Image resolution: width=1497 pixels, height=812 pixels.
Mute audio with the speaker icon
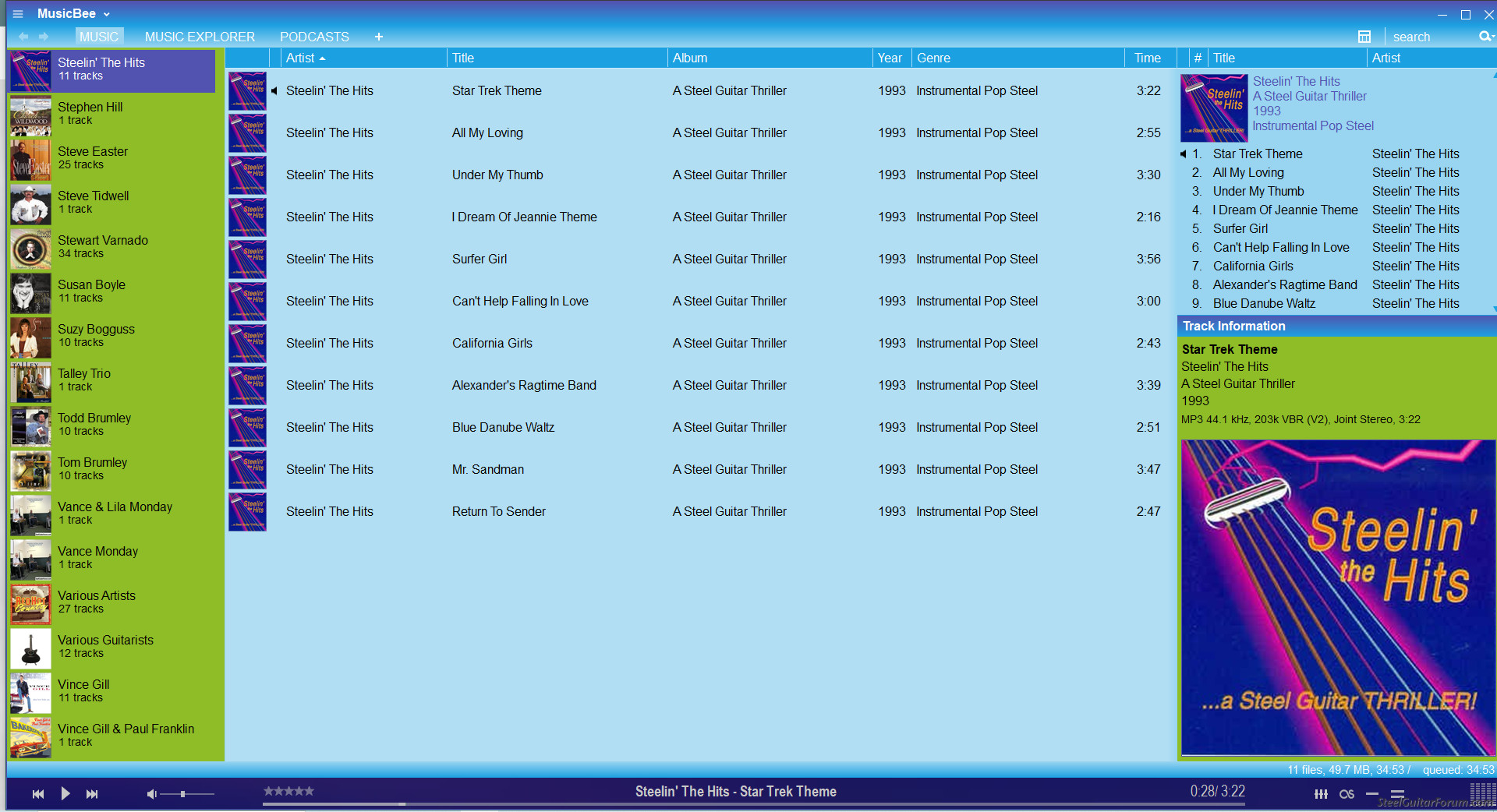151,794
